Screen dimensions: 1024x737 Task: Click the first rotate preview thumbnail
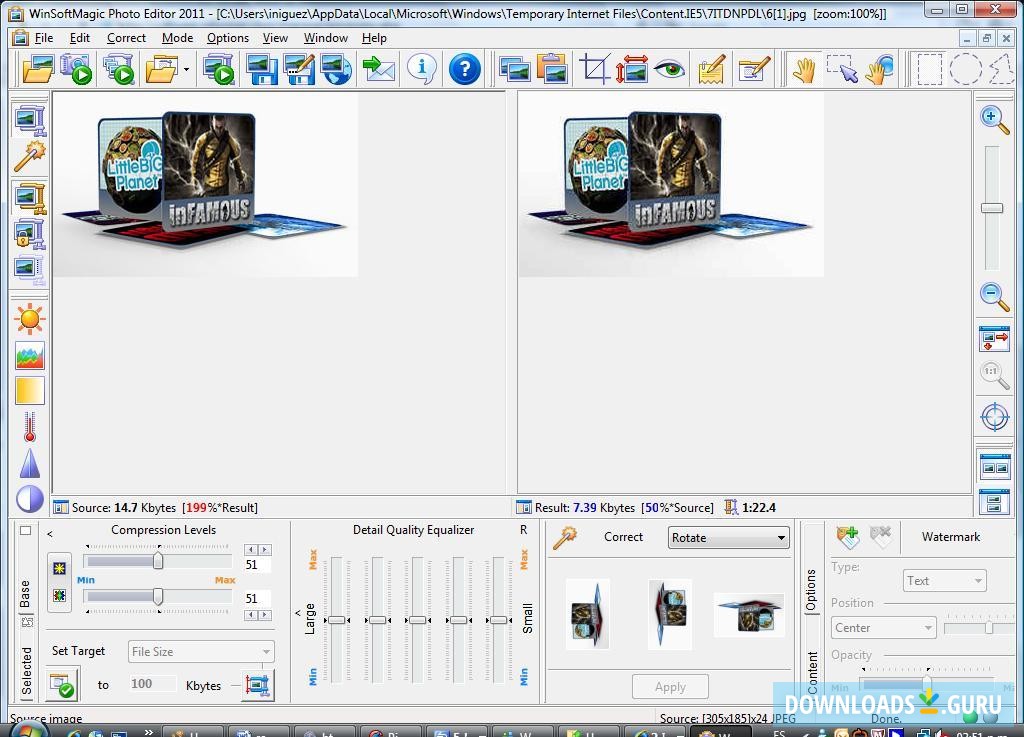point(587,614)
